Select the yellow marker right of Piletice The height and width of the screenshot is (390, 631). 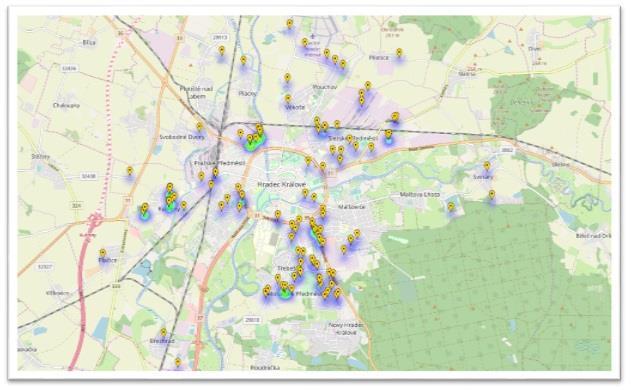click(399, 53)
